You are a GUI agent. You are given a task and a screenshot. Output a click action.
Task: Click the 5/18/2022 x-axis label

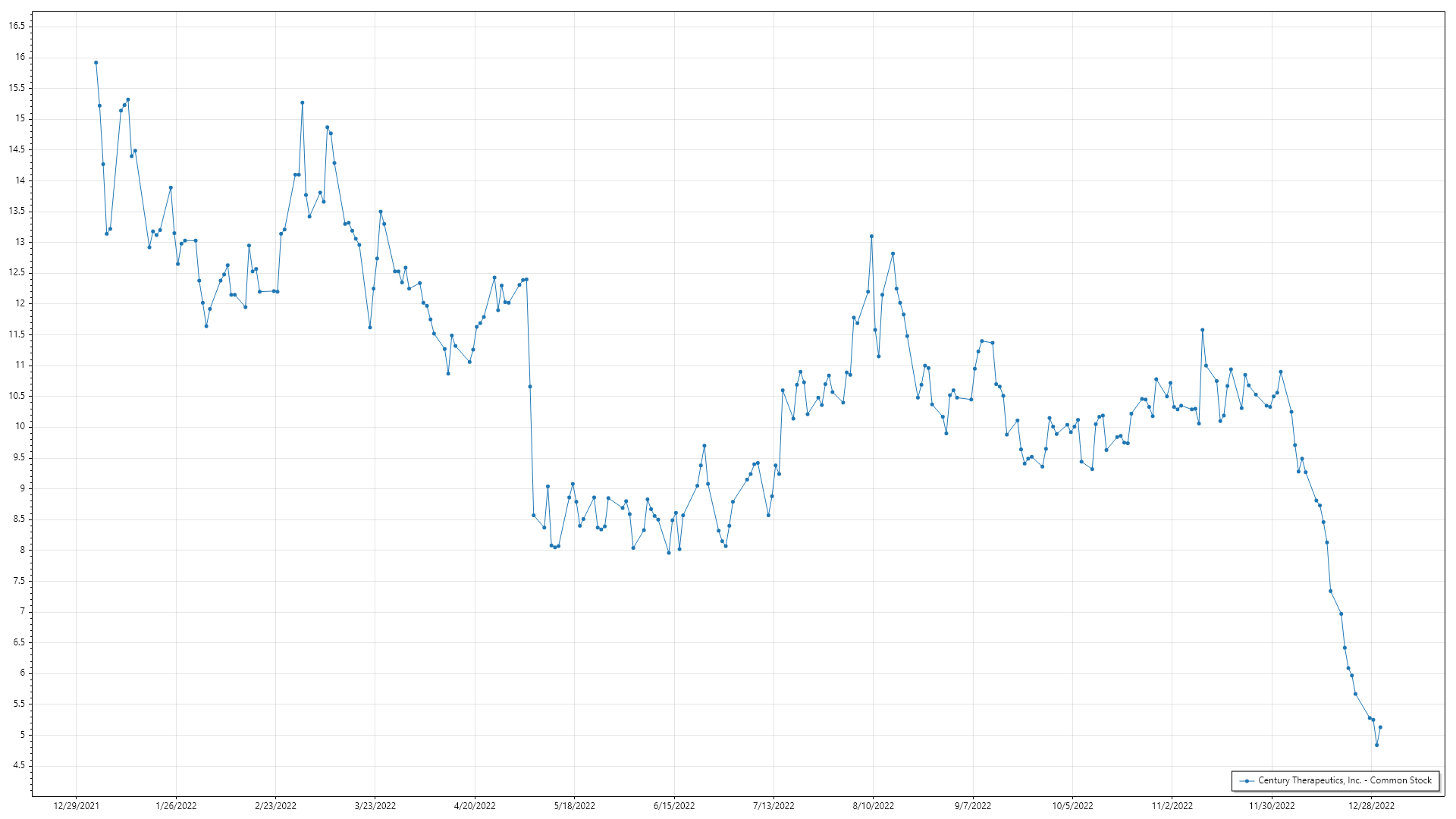[574, 806]
